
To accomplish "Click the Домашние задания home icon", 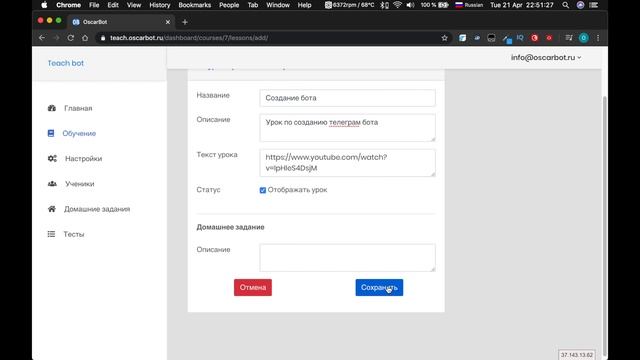I will (x=52, y=209).
